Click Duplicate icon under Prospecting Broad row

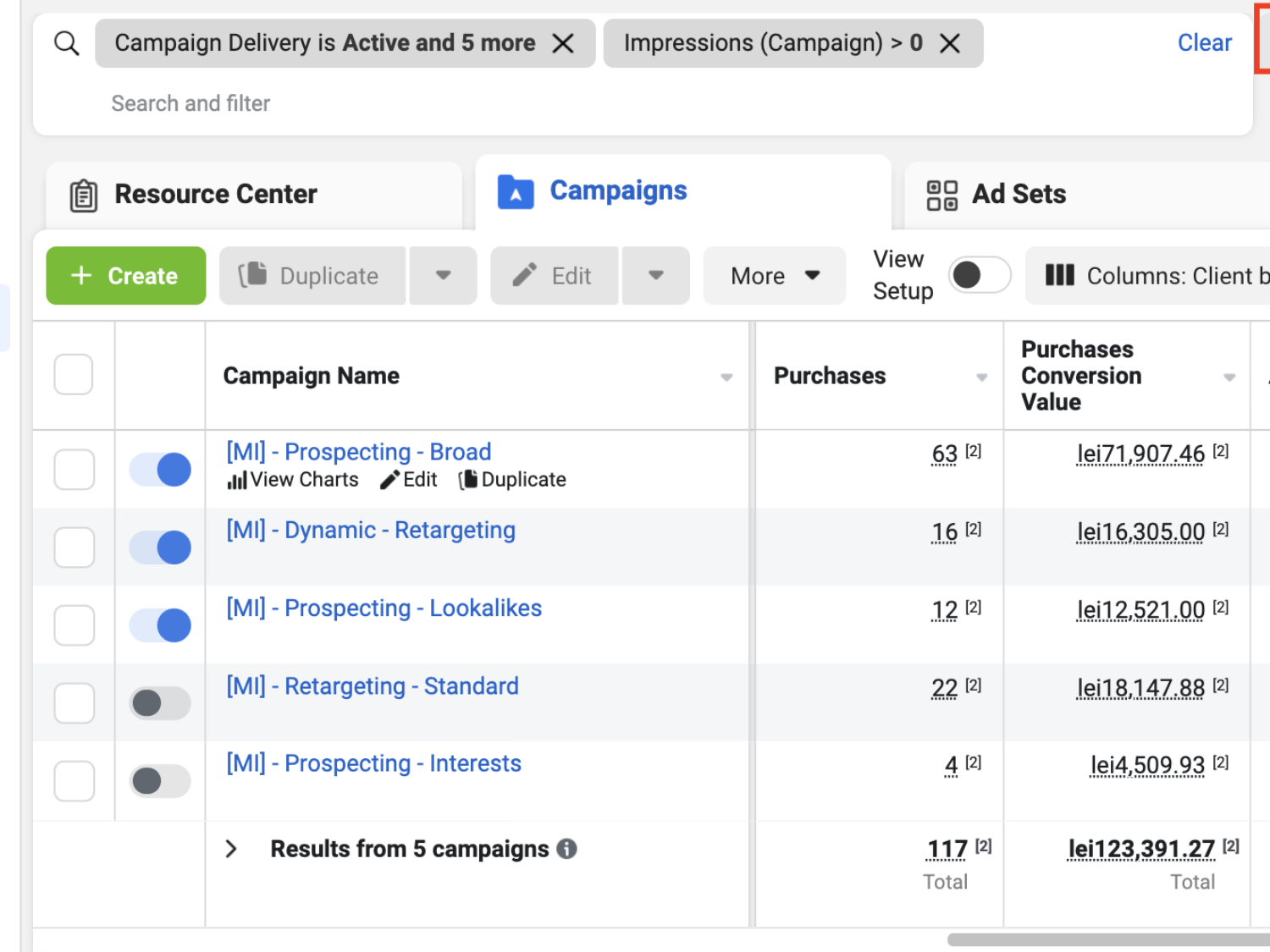coord(467,481)
